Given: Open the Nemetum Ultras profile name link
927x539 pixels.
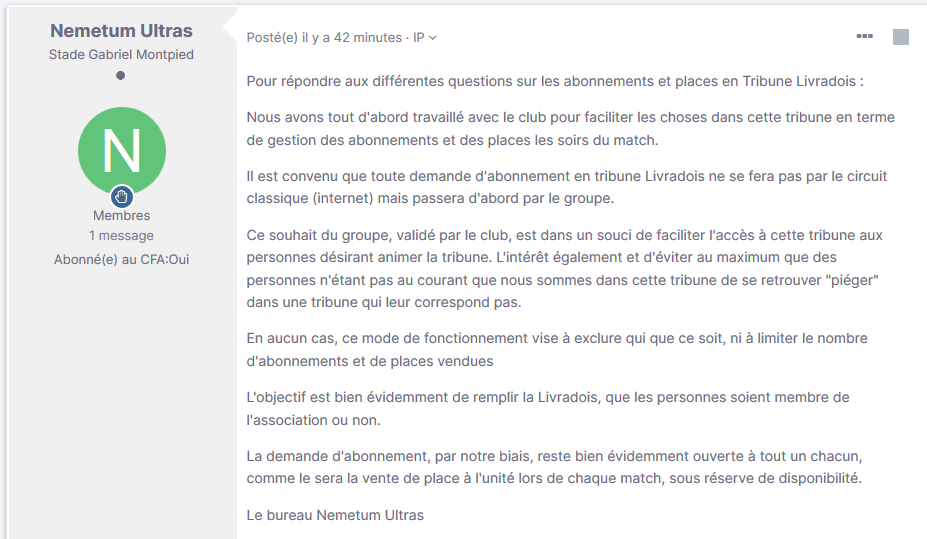Looking at the screenshot, I should 121,31.
